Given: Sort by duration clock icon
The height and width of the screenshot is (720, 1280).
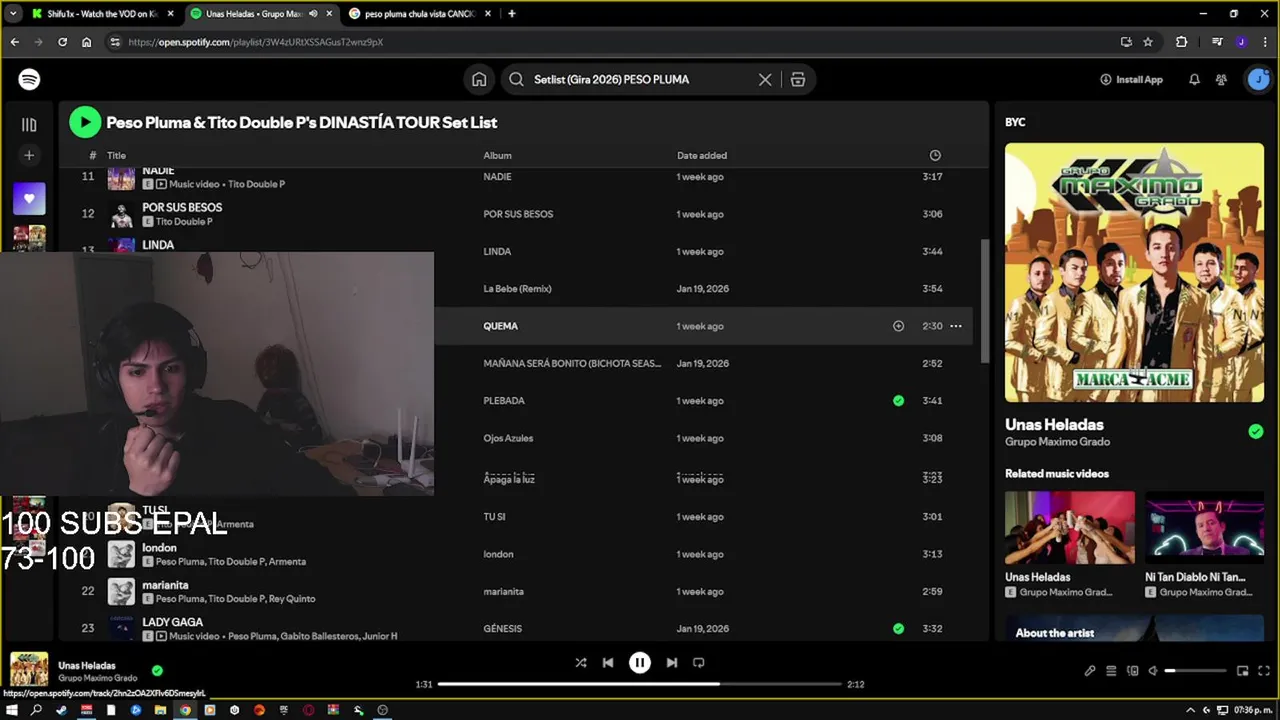Looking at the screenshot, I should click(935, 155).
